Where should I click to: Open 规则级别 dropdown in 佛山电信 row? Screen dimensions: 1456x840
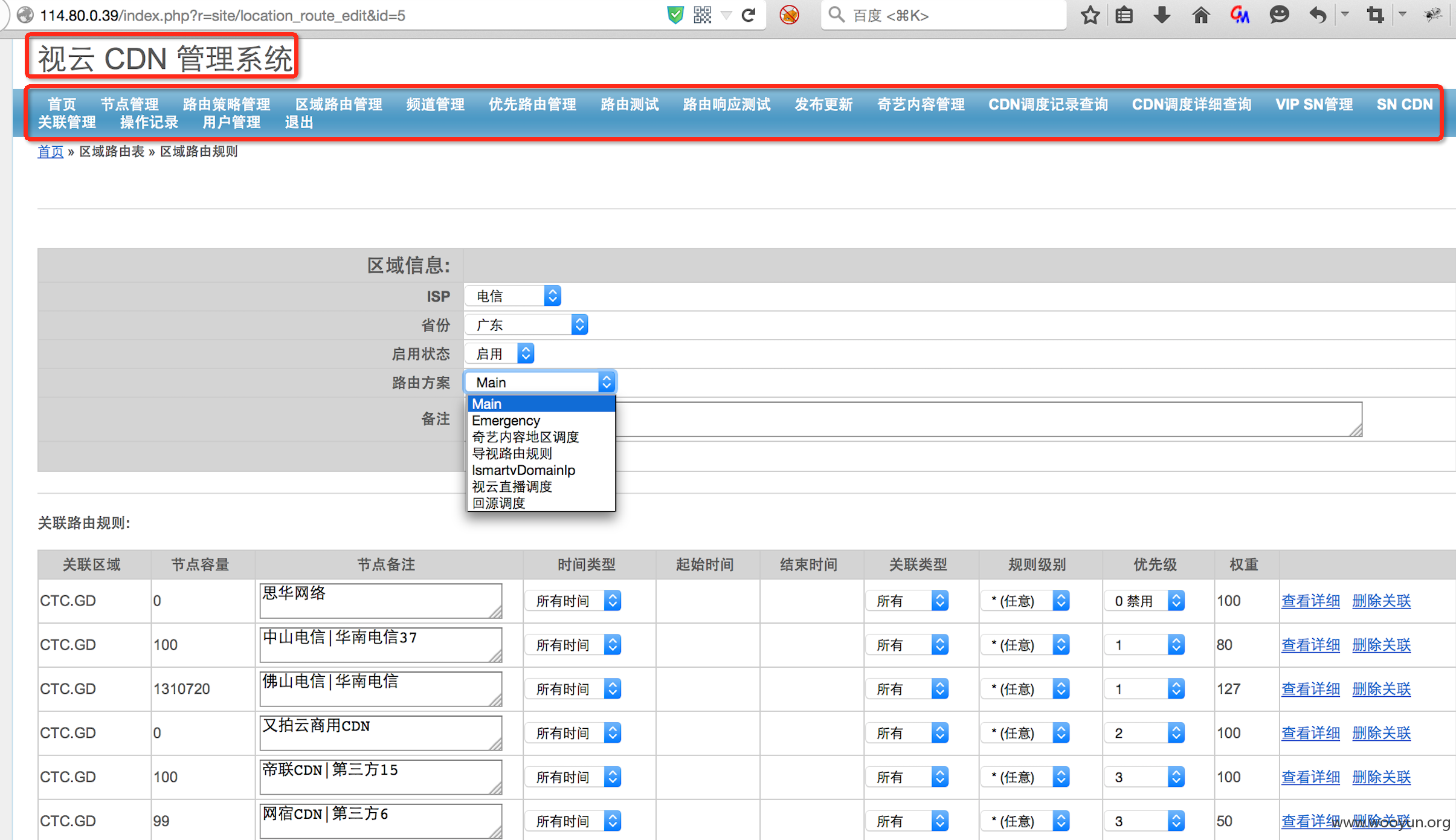[x=1025, y=689]
